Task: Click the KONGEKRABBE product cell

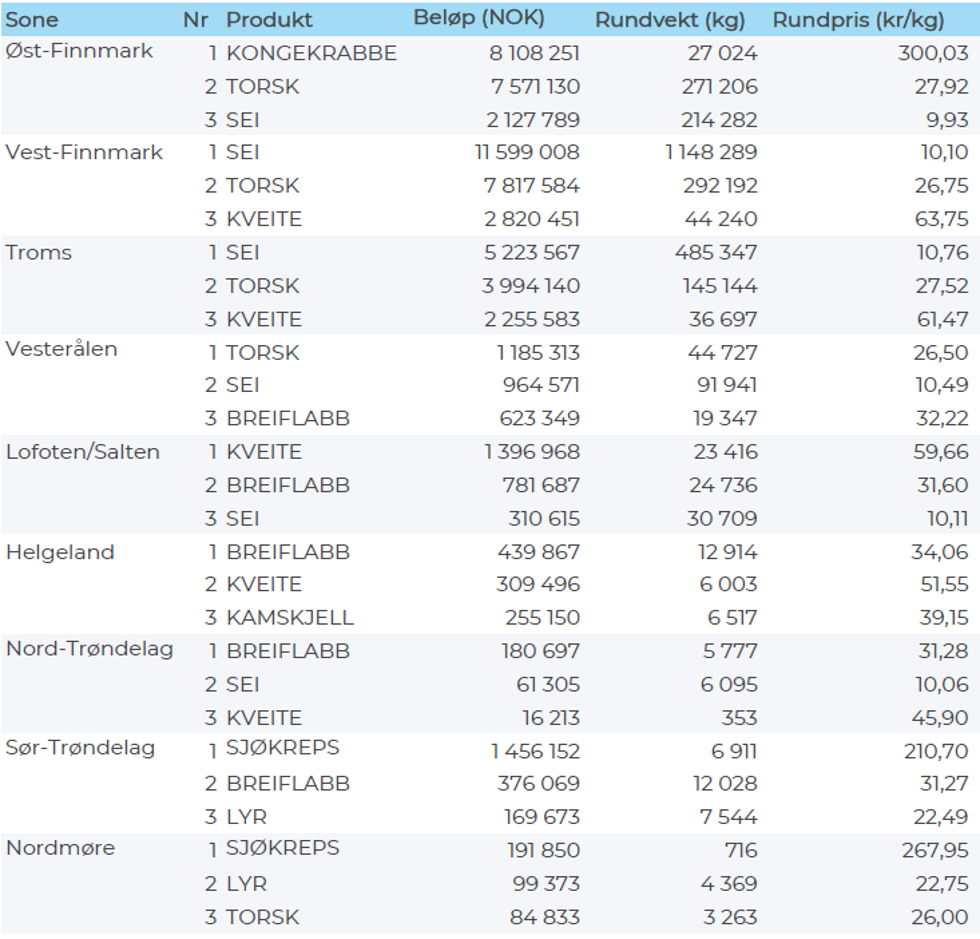Action: tap(311, 53)
